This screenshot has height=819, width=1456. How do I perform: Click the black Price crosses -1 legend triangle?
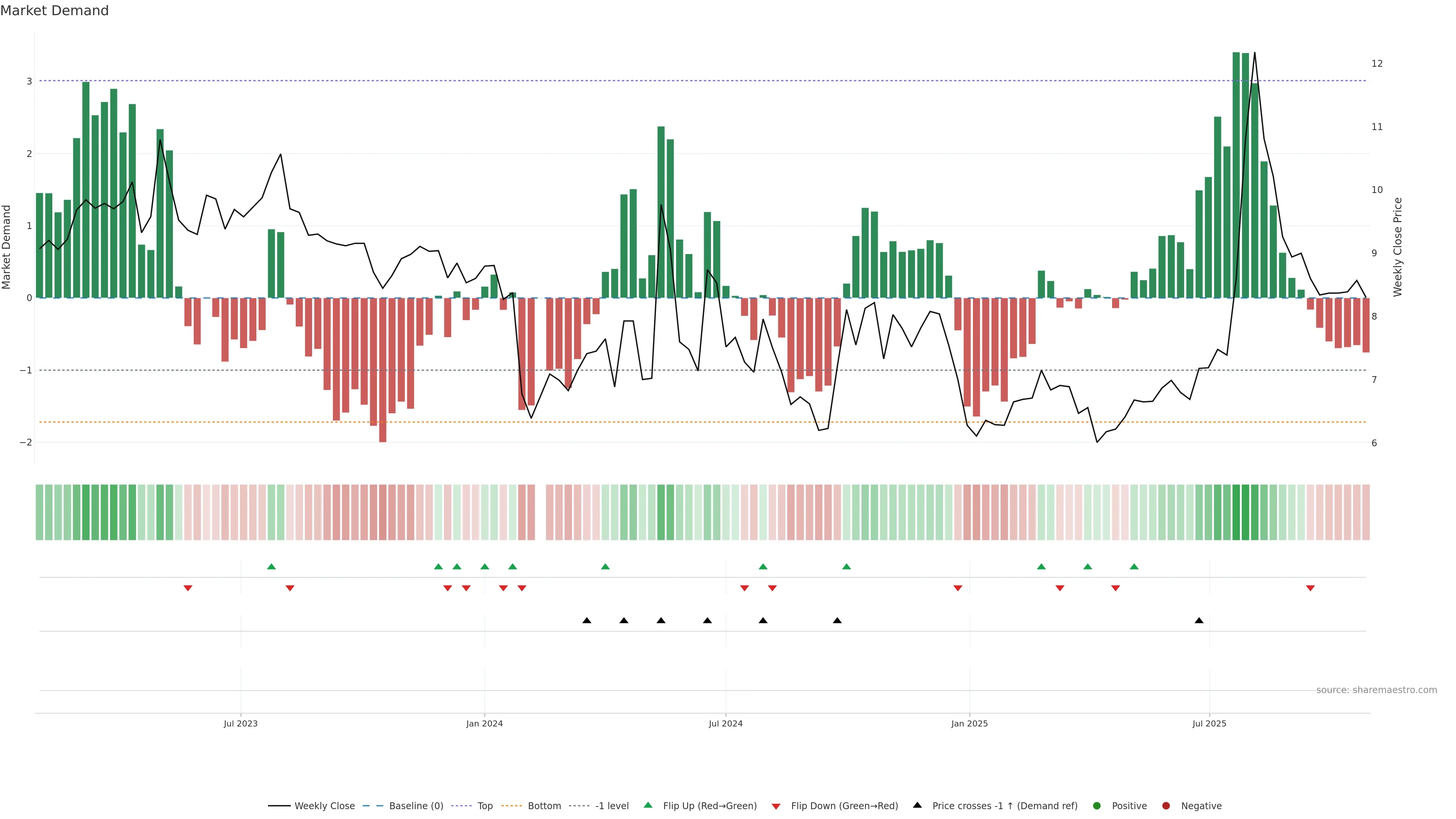(917, 805)
